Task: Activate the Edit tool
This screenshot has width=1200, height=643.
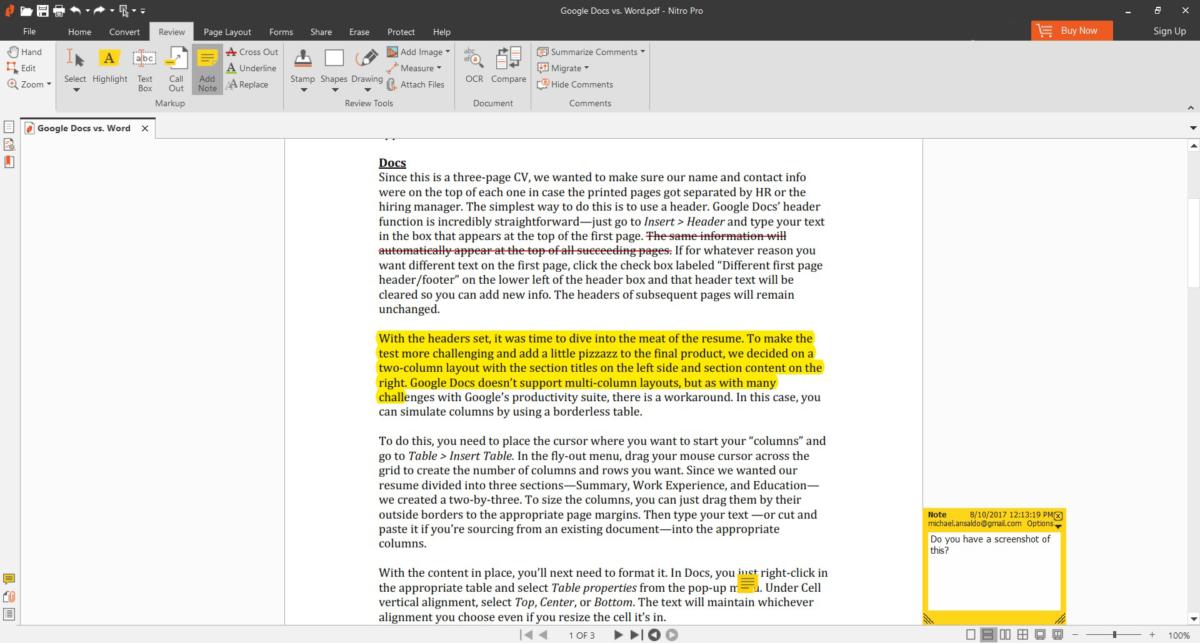Action: 22,68
